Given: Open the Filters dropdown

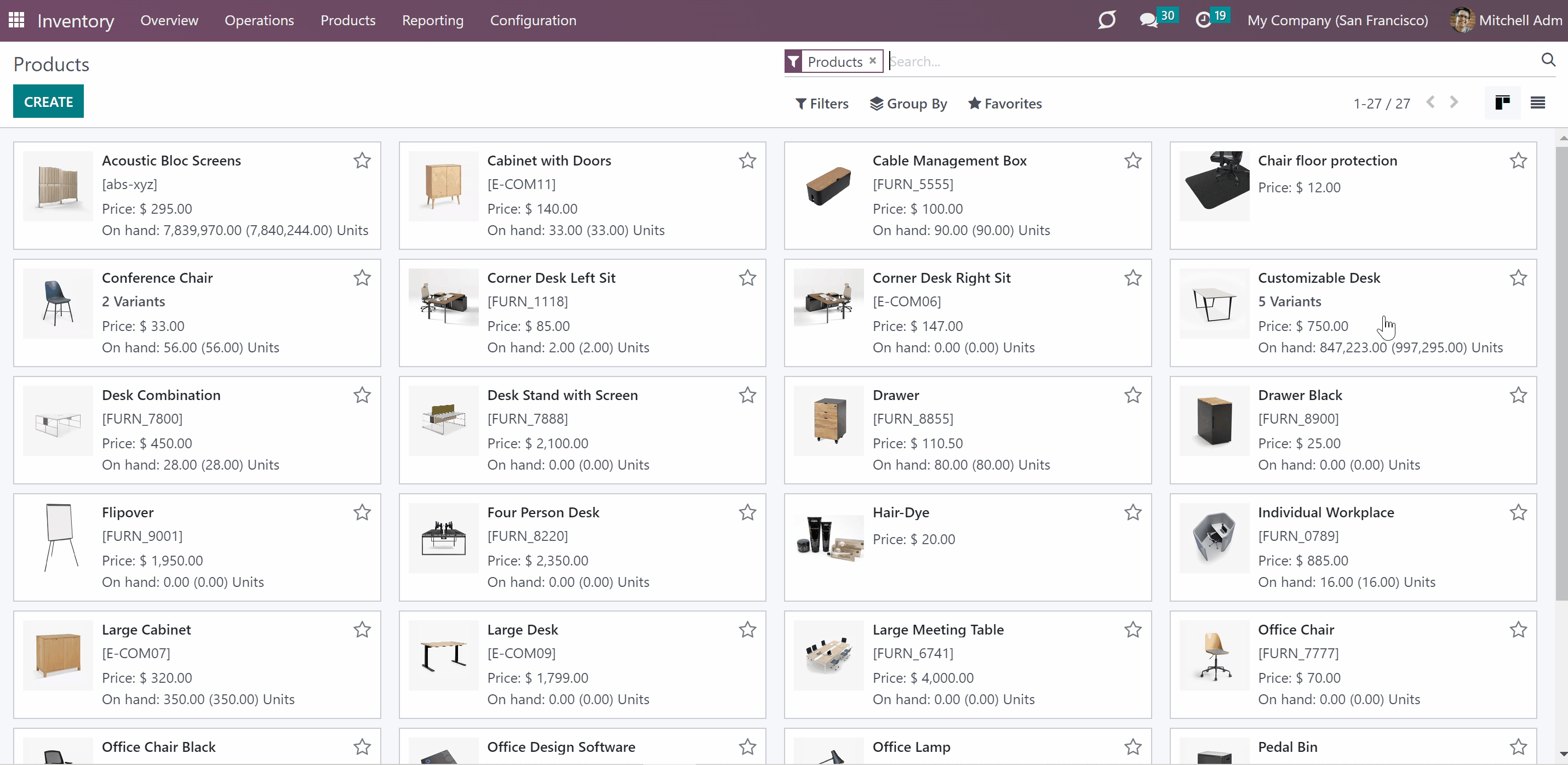Looking at the screenshot, I should point(822,104).
